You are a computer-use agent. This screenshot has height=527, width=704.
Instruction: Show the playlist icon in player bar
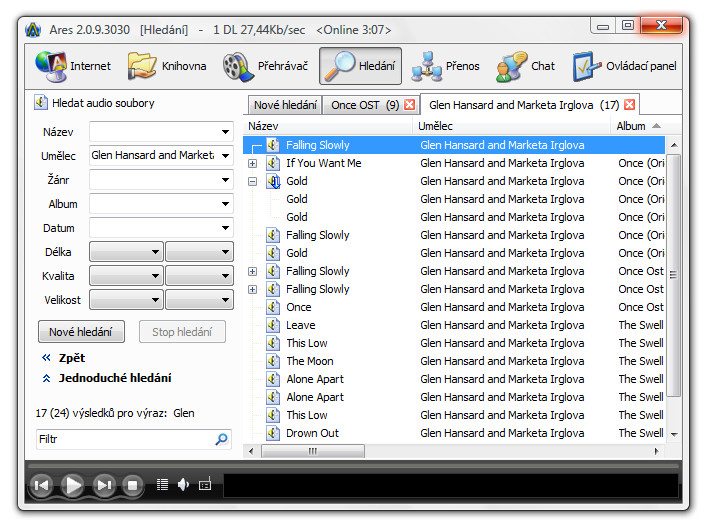(x=163, y=484)
